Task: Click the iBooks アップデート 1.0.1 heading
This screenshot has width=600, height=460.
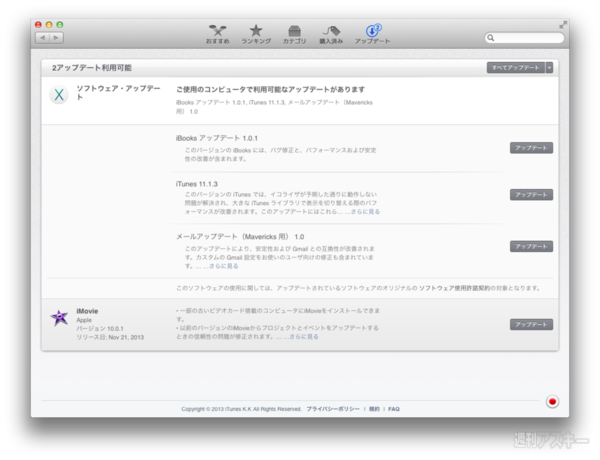Action: pos(217,138)
